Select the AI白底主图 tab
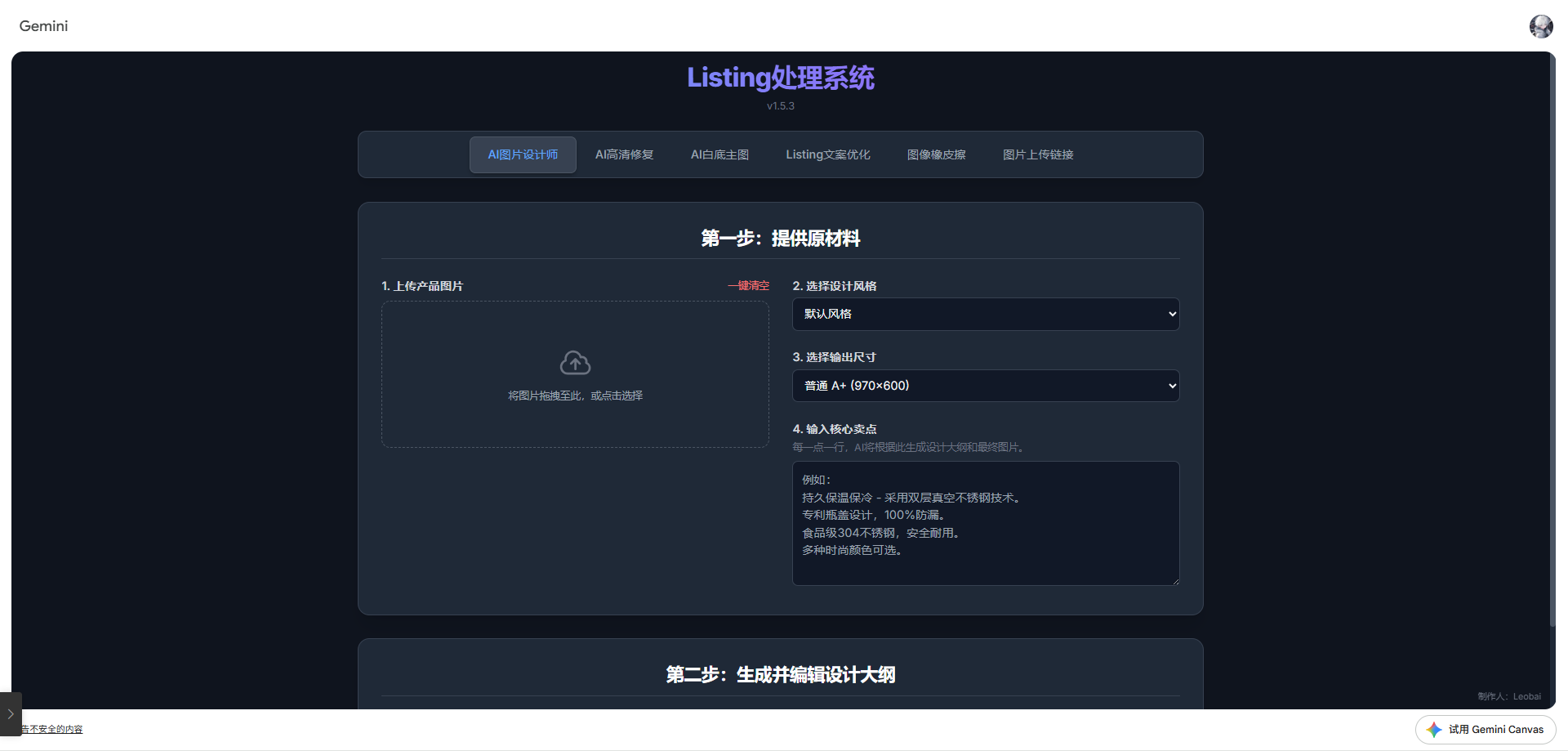 (719, 154)
